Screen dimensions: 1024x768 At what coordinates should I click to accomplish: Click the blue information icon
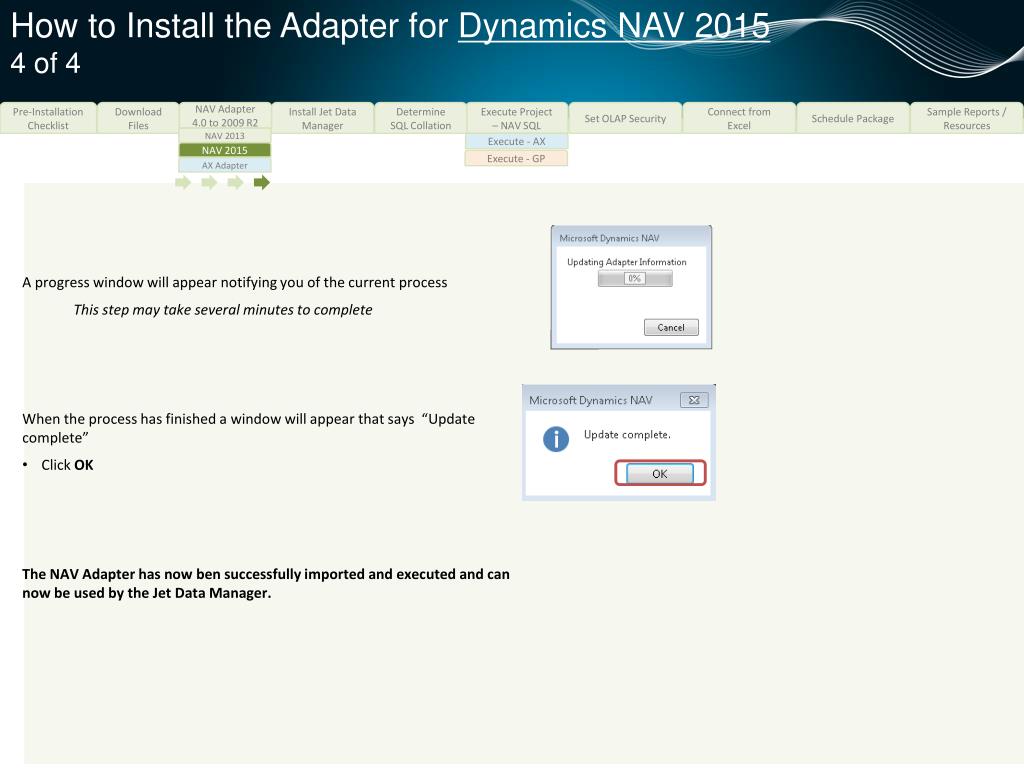tap(556, 439)
